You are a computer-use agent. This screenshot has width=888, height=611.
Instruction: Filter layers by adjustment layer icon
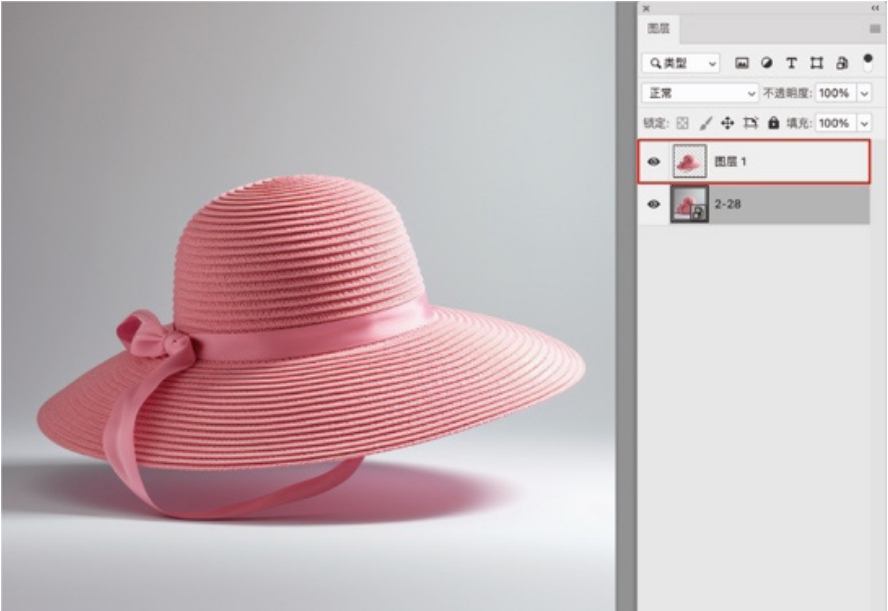pyautogui.click(x=766, y=63)
